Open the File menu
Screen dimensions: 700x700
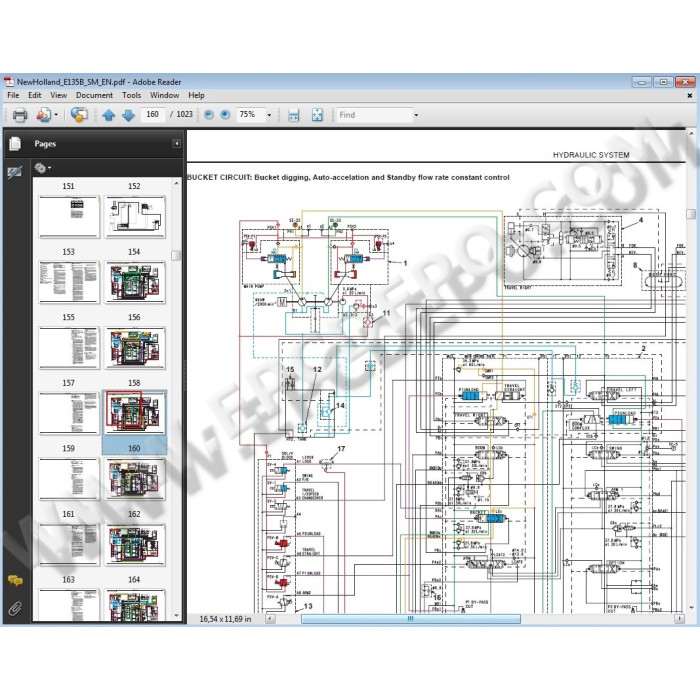(x=13, y=95)
